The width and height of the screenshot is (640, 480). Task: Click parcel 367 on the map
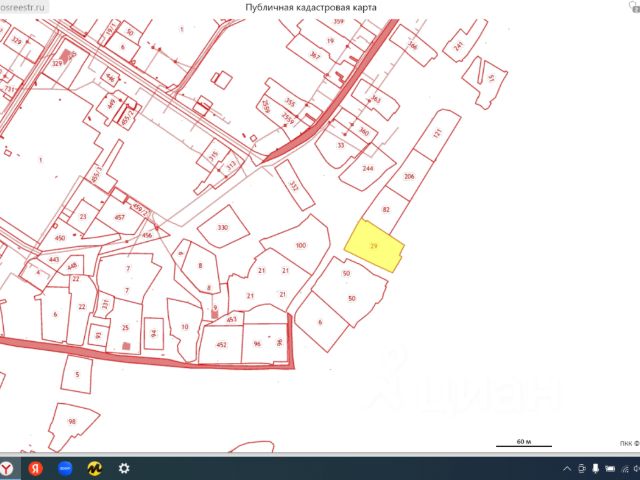click(315, 56)
